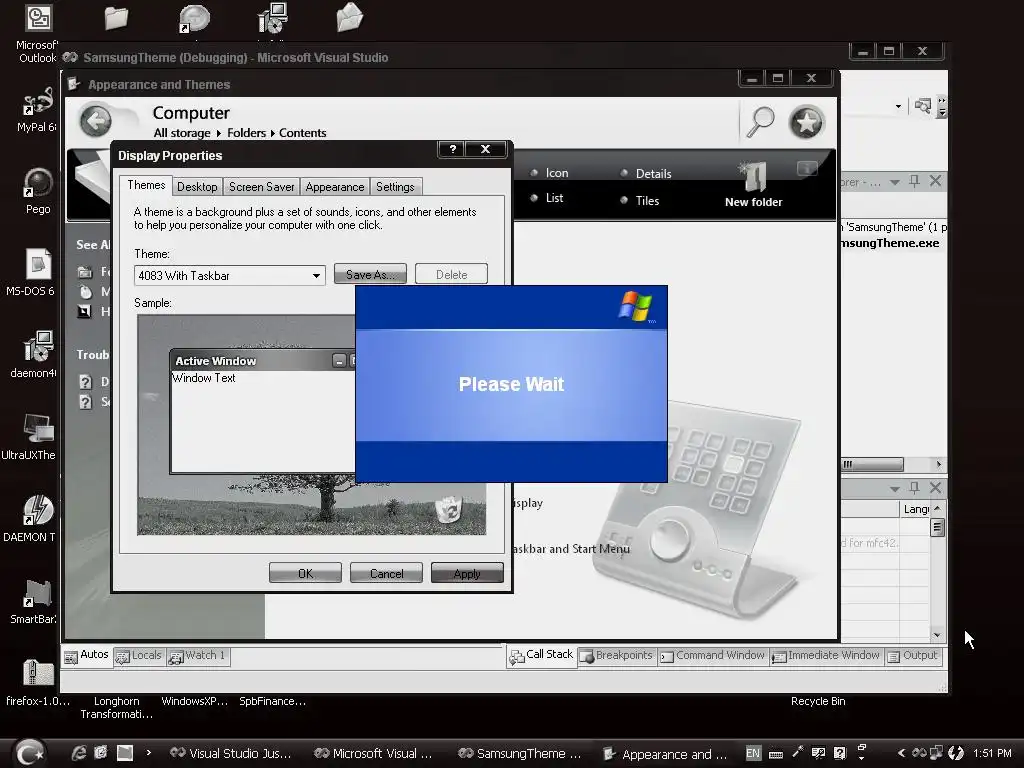Click the Active Window sample thumbnail
This screenshot has width=1024, height=768.
pos(261,411)
